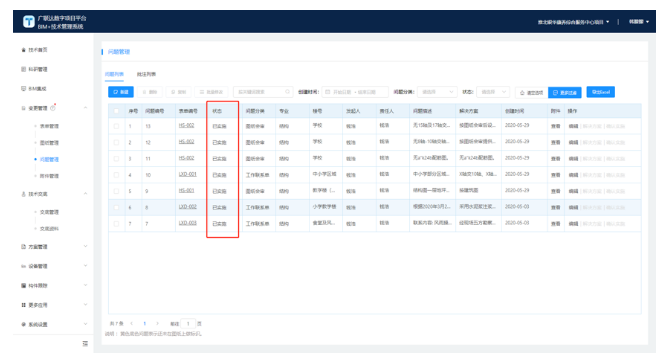Image resolution: width=666 pixels, height=364 pixels.
Task: Click the calendar icon in date range field
Action: coord(327,92)
